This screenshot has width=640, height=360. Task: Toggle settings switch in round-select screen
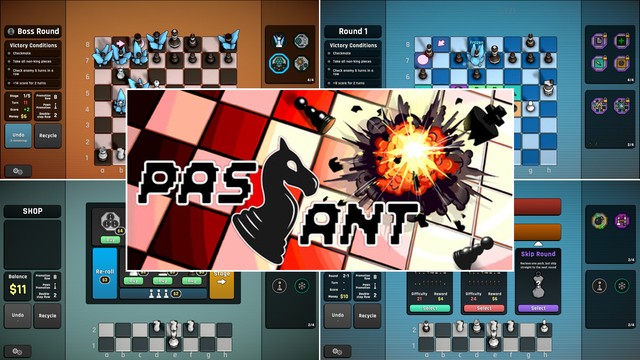click(338, 351)
